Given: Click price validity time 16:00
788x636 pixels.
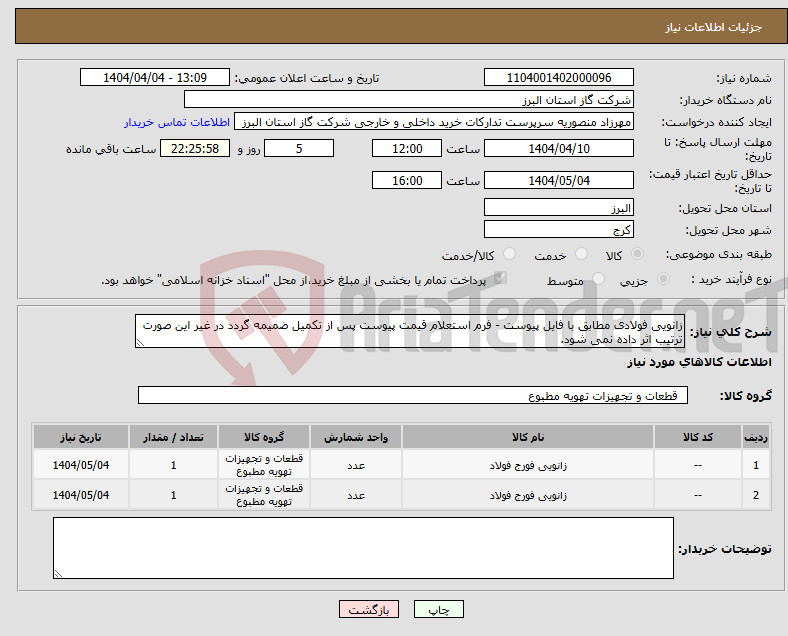Looking at the screenshot, I should pyautogui.click(x=407, y=180).
